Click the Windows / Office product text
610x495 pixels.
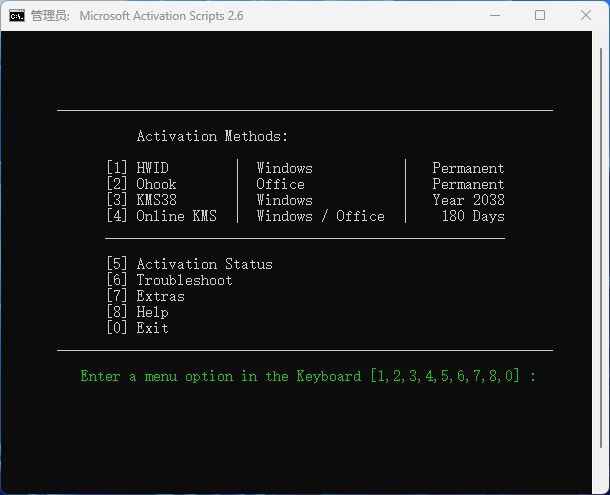[320, 216]
